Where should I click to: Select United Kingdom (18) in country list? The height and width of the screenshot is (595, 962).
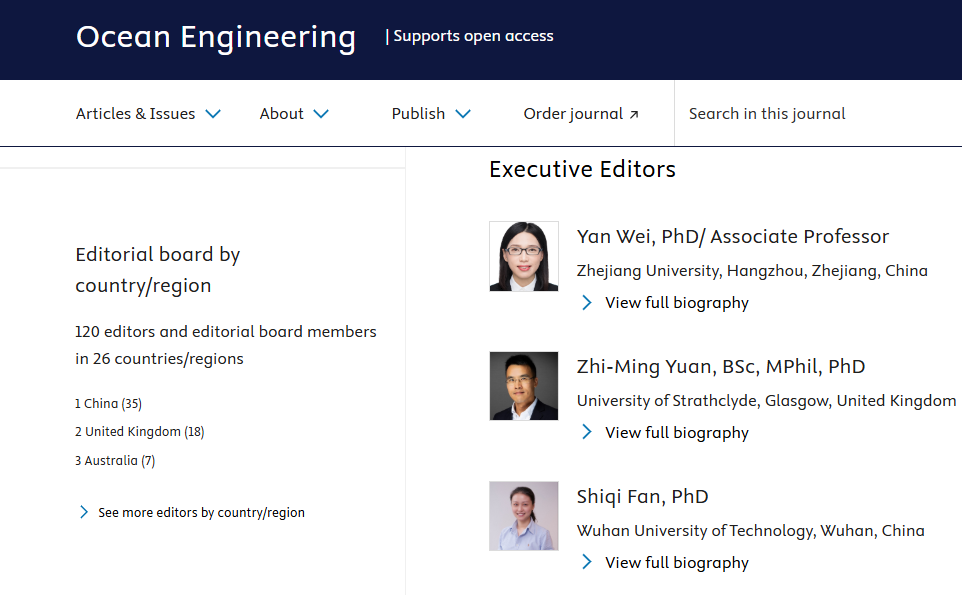point(140,432)
